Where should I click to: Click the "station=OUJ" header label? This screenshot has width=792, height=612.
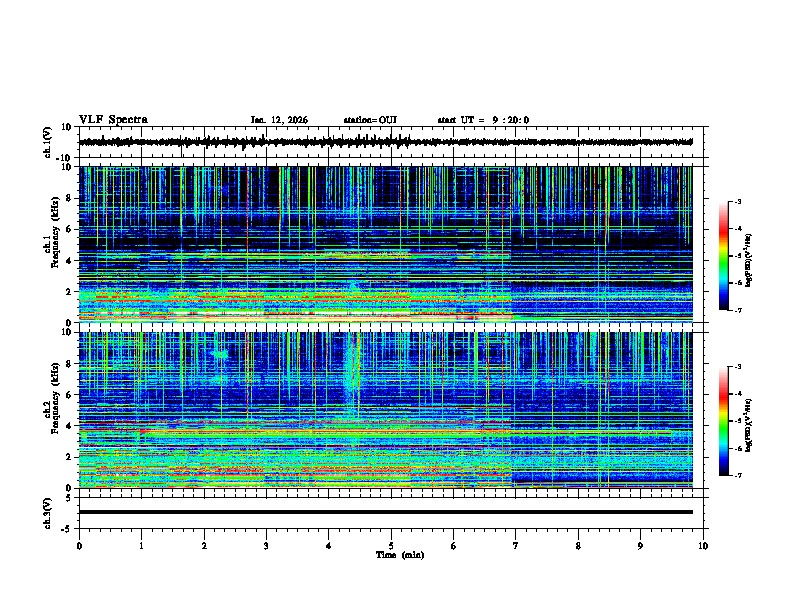(x=370, y=120)
